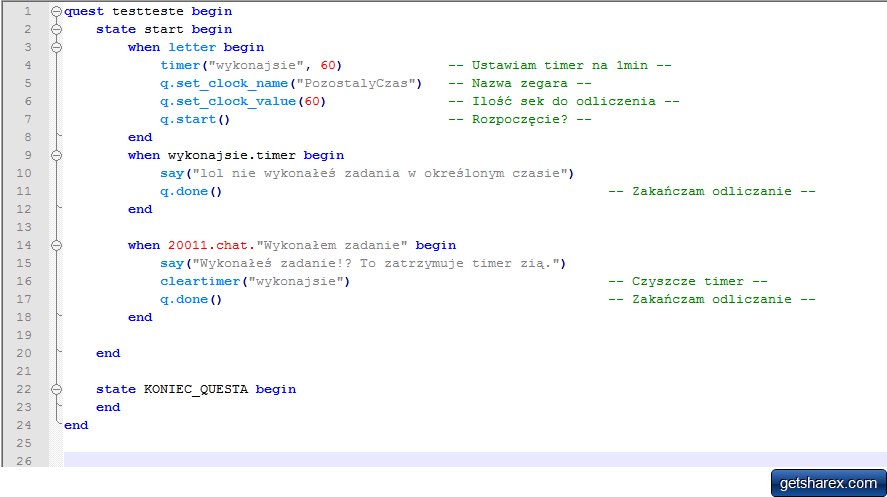Image resolution: width=887 pixels, height=497 pixels.
Task: Click the letter keyword on line 3
Action: [x=192, y=47]
